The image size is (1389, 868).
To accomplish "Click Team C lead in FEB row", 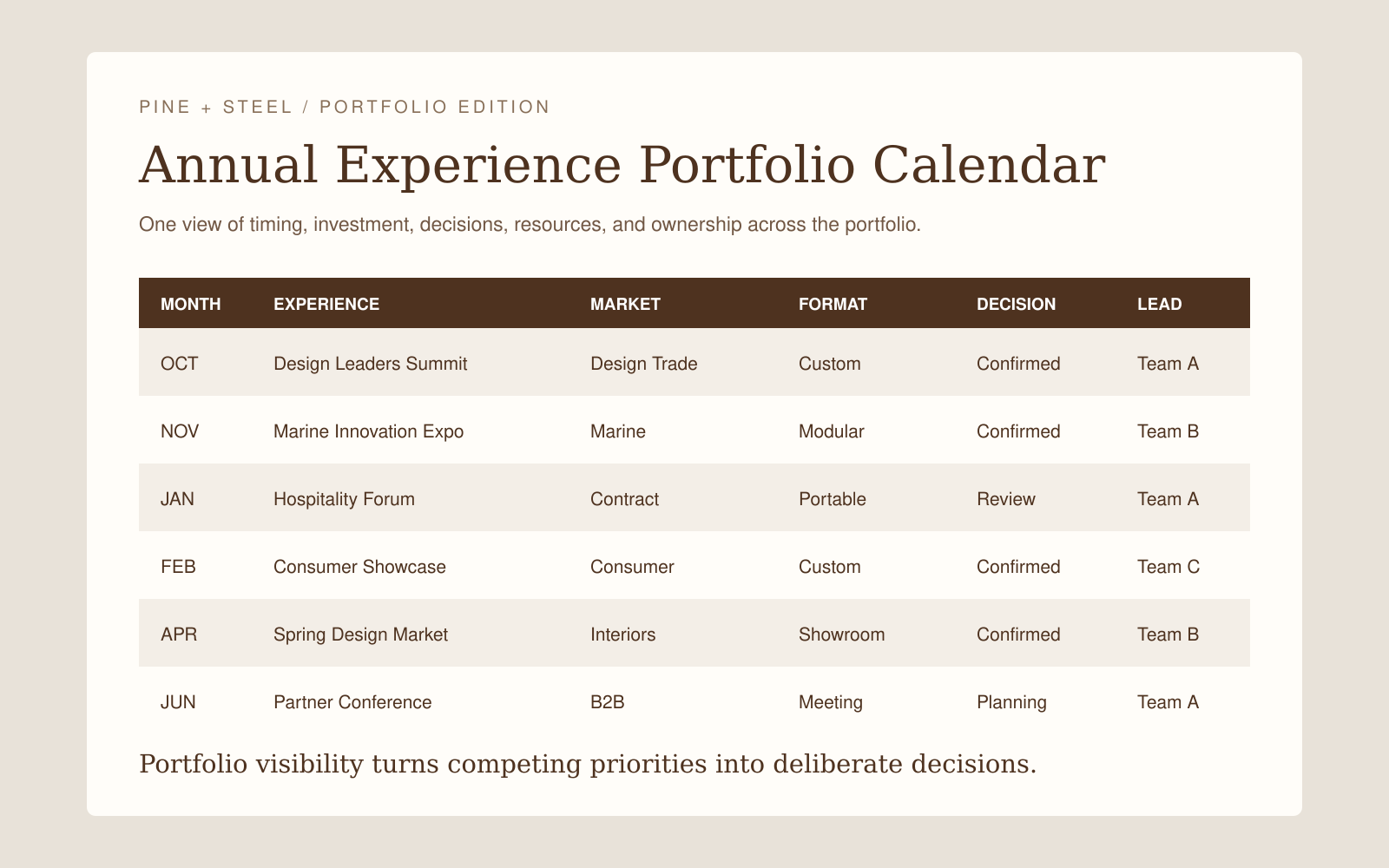I will [x=1168, y=567].
